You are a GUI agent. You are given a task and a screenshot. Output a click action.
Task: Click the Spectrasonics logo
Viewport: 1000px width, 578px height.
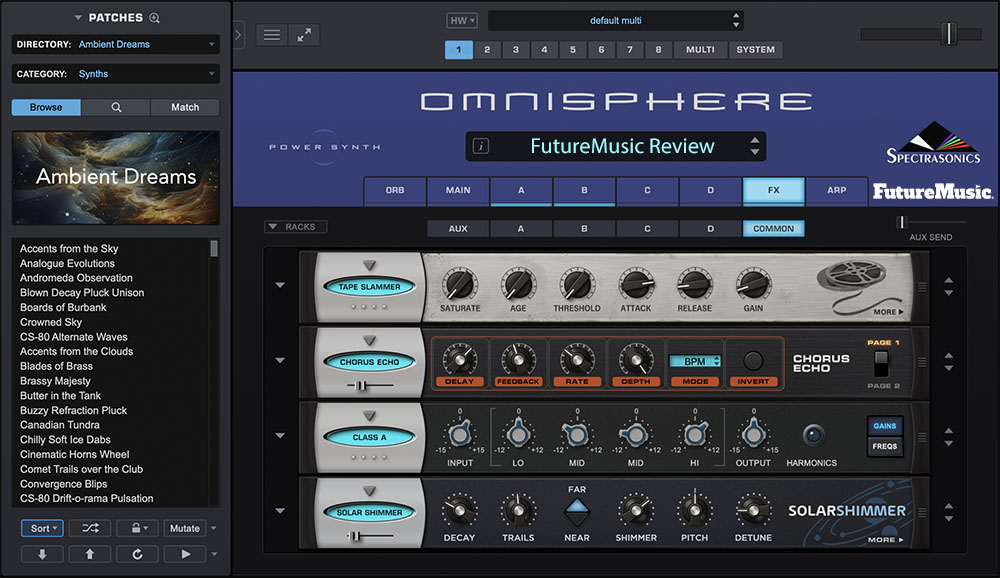click(934, 143)
